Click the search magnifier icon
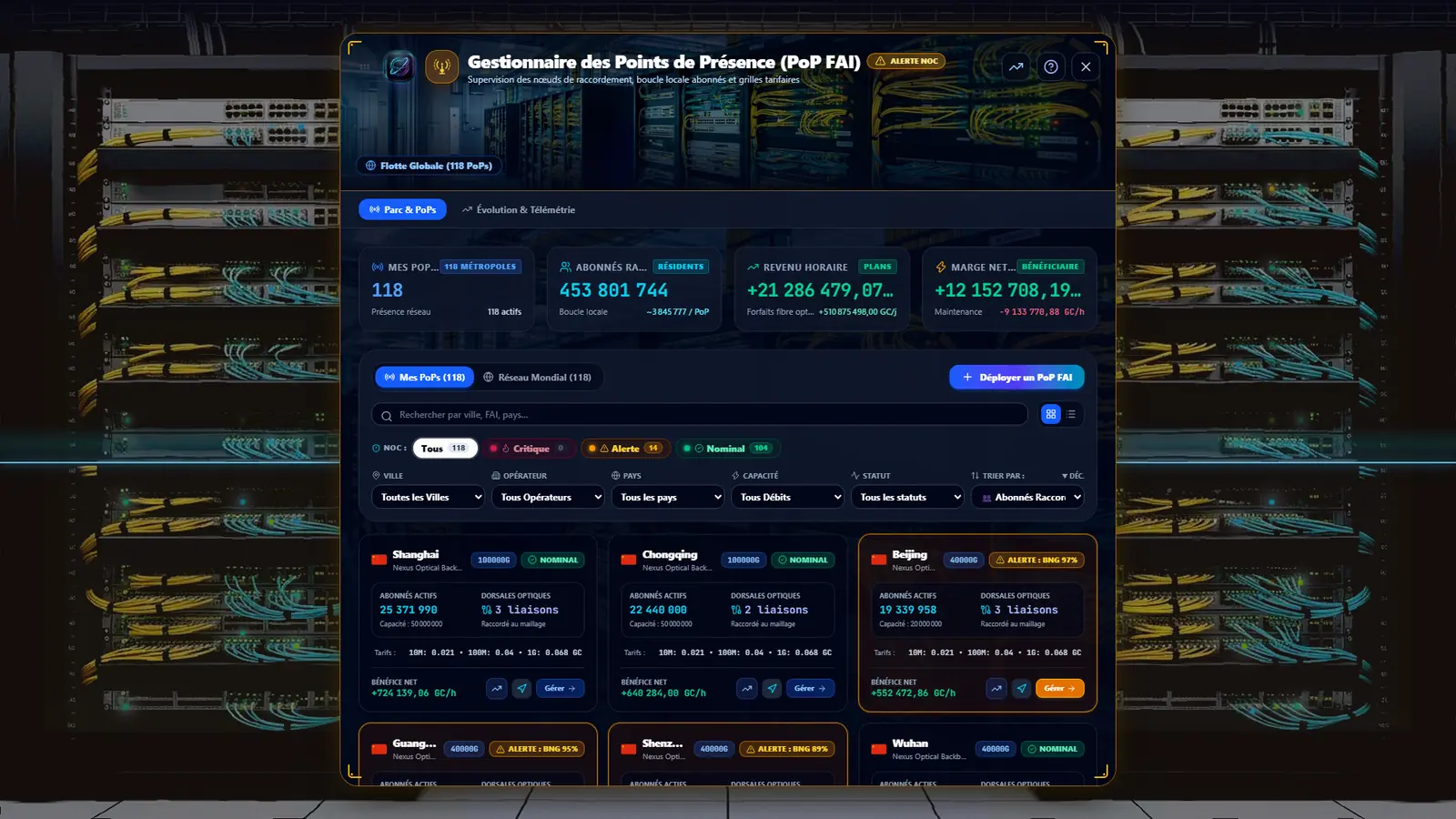1456x819 pixels. [x=387, y=415]
